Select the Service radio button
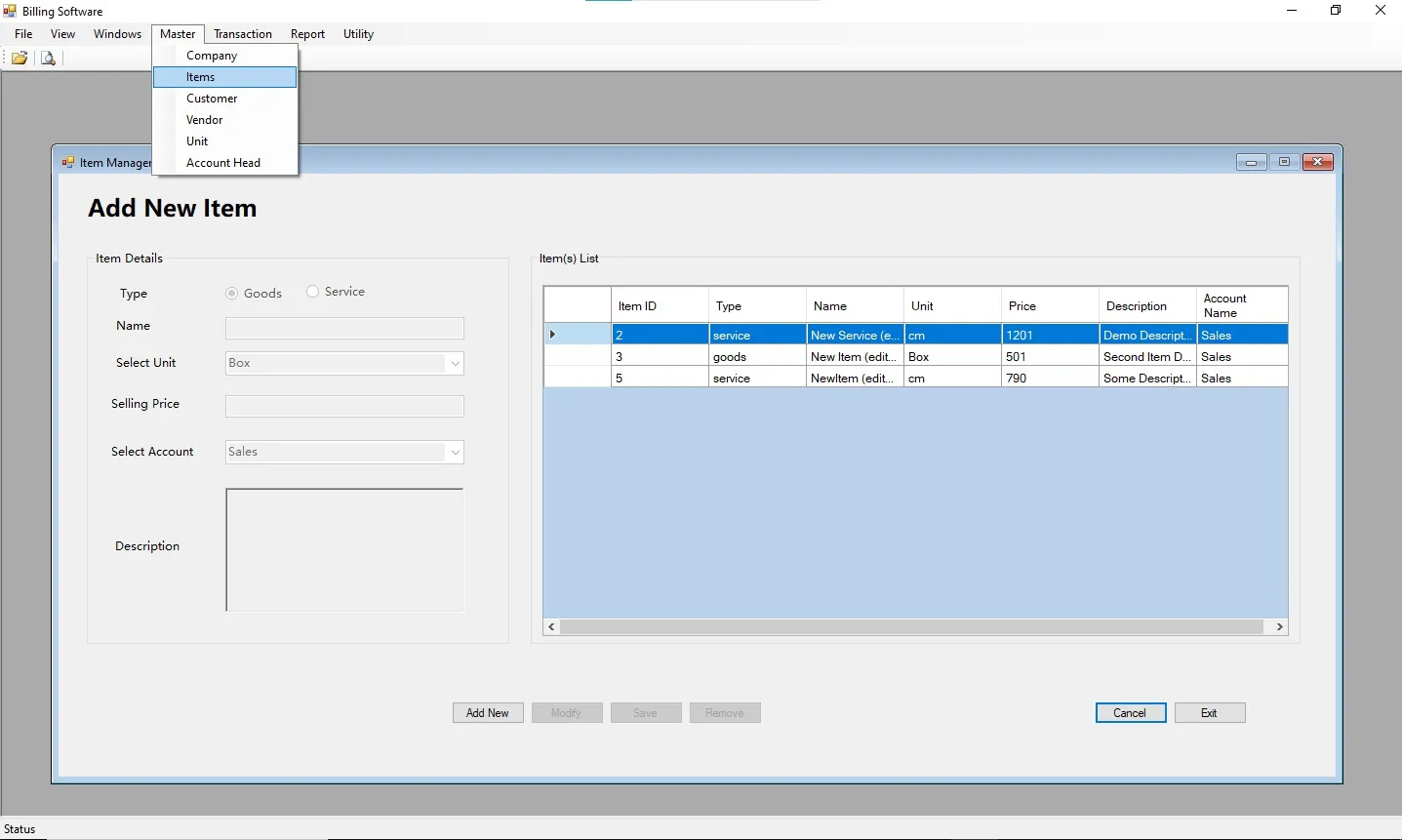The image size is (1402, 840). pyautogui.click(x=313, y=292)
